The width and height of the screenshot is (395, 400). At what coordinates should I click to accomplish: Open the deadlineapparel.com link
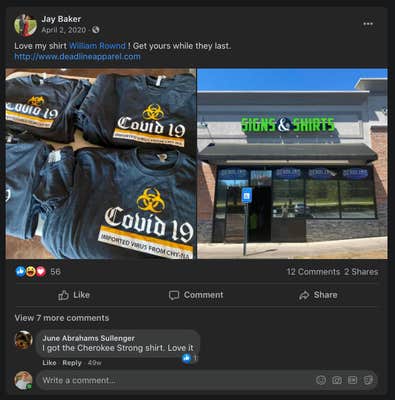tap(77, 56)
